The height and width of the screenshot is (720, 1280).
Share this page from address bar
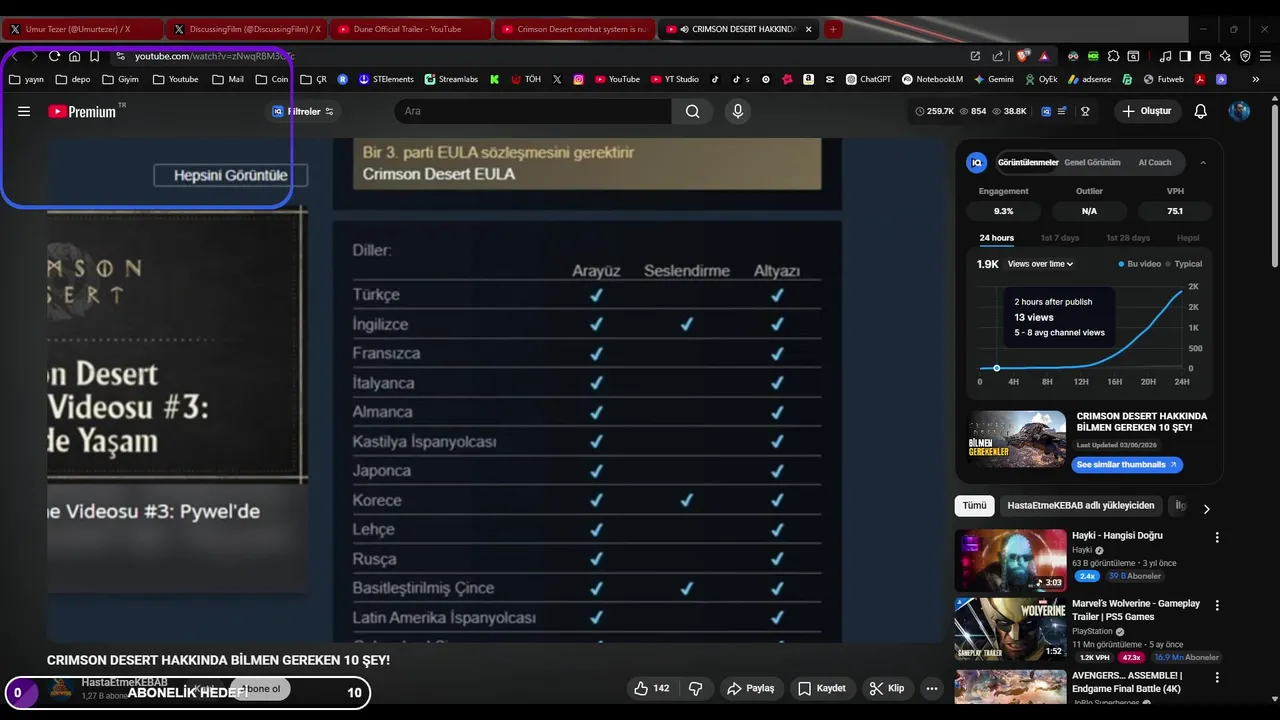997,56
